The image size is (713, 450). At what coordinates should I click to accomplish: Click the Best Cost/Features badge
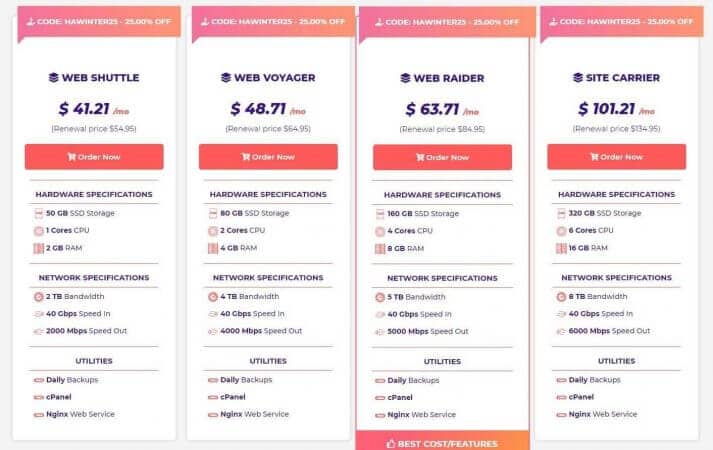pos(442,442)
